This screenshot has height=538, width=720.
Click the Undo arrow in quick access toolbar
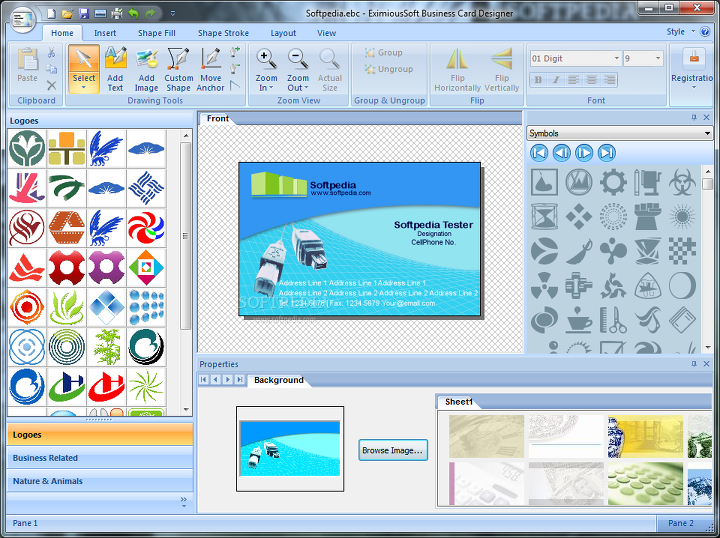point(134,14)
